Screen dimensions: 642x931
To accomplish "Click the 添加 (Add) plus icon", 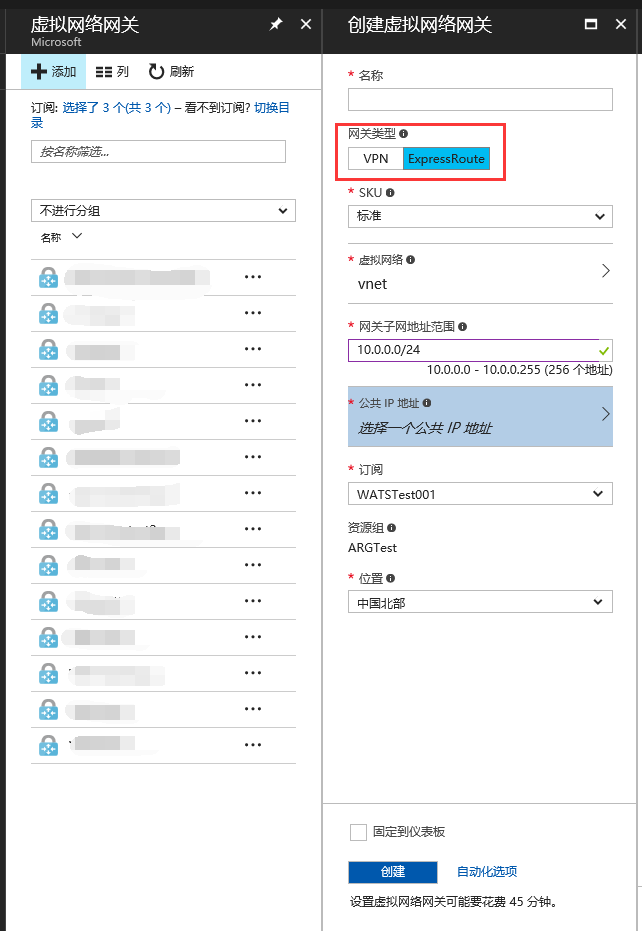I will coord(39,72).
